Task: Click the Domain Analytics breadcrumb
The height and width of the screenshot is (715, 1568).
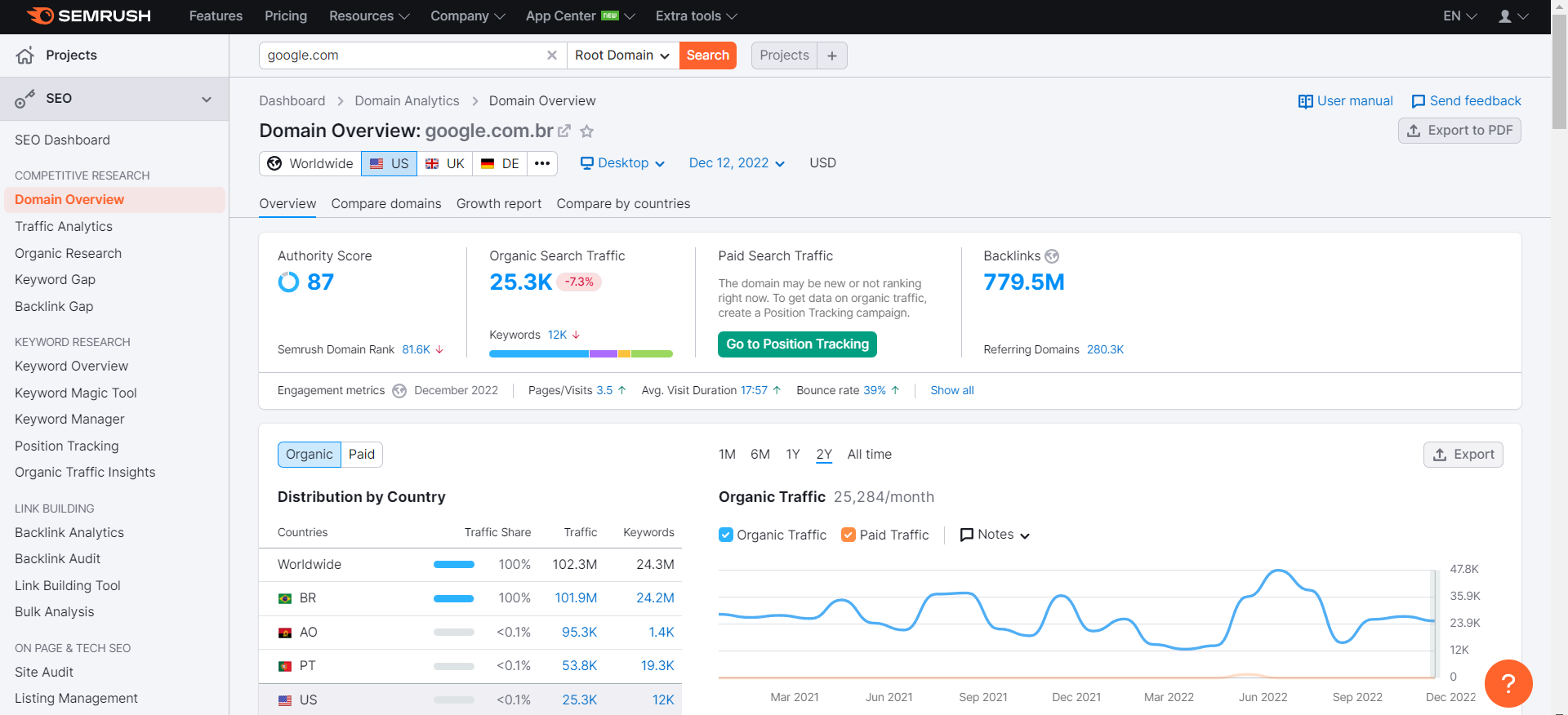Action: (407, 101)
